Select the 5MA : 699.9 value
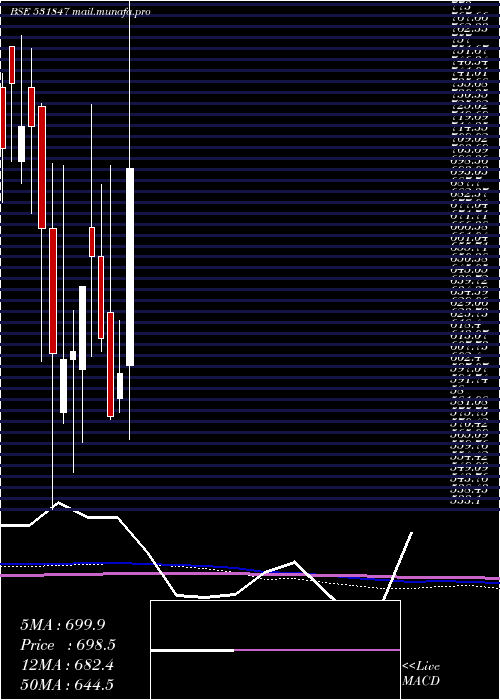The height and width of the screenshot is (700, 500). (x=62, y=625)
